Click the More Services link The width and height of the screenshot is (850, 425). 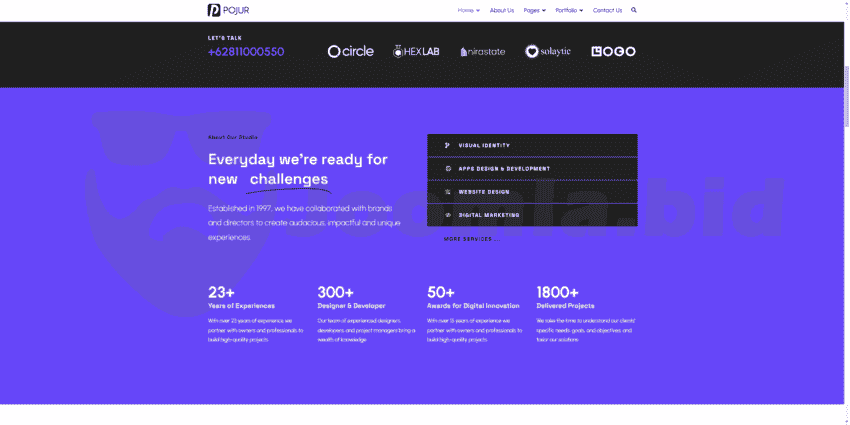tap(470, 239)
